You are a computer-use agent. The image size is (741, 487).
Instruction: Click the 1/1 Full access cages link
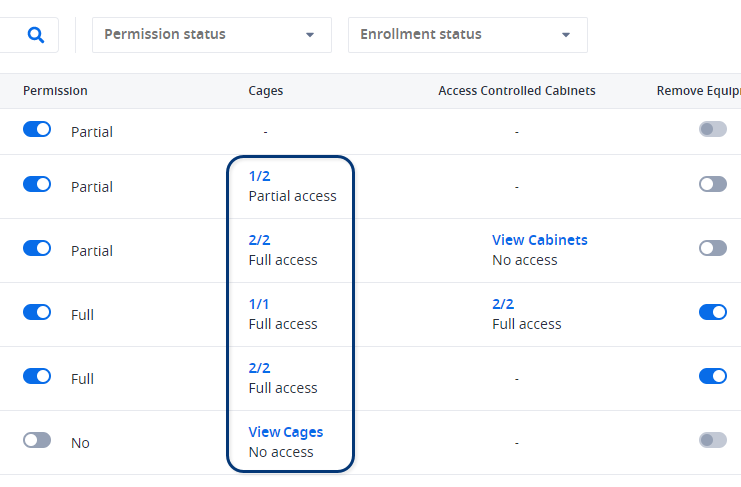point(258,304)
